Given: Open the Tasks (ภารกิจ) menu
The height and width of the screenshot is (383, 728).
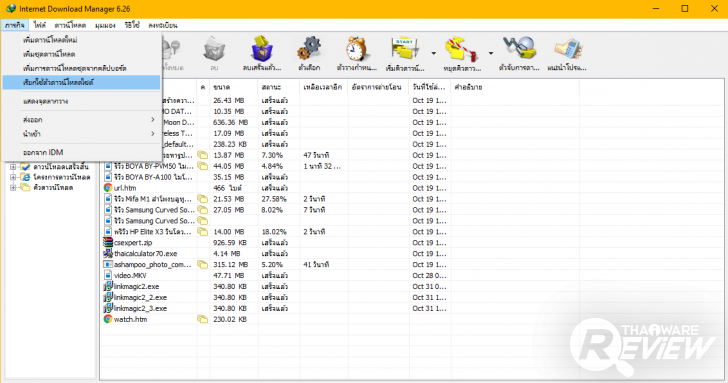Looking at the screenshot, I should point(15,25).
